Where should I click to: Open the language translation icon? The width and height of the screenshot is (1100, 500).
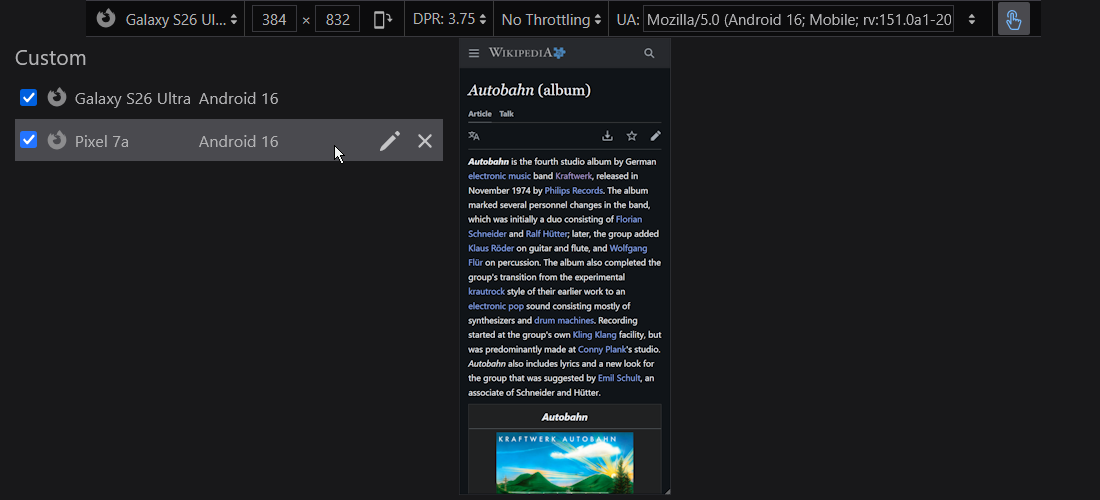pos(474,136)
